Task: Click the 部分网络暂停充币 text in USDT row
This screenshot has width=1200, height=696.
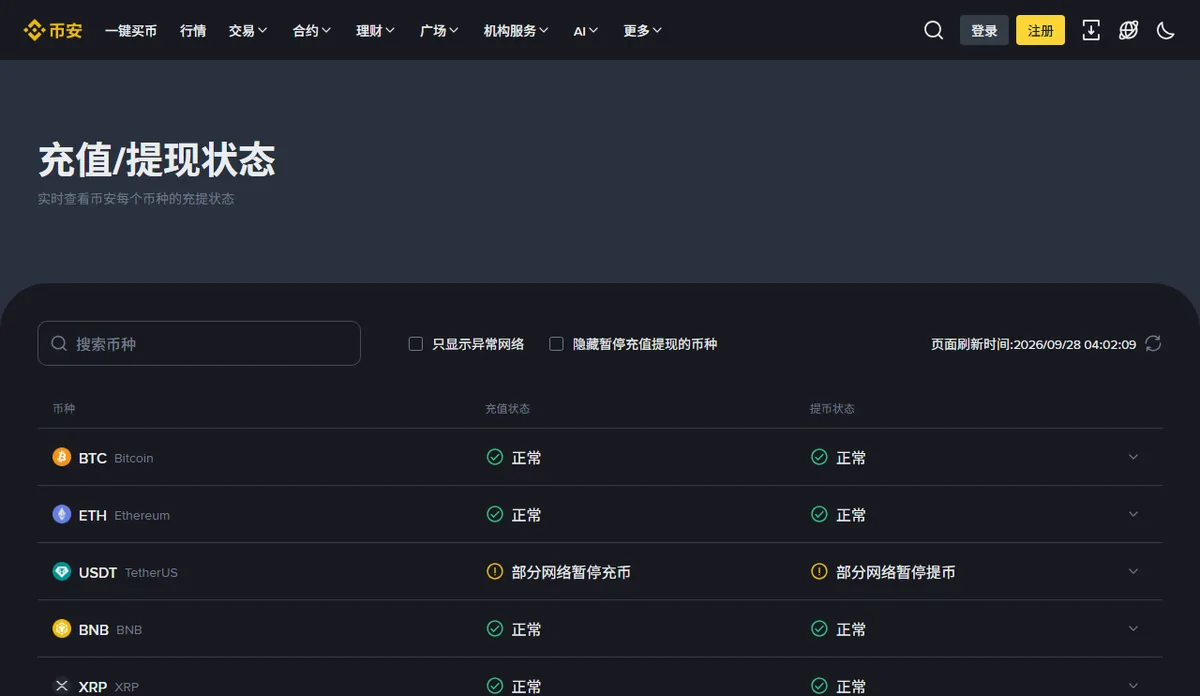Action: 571,572
